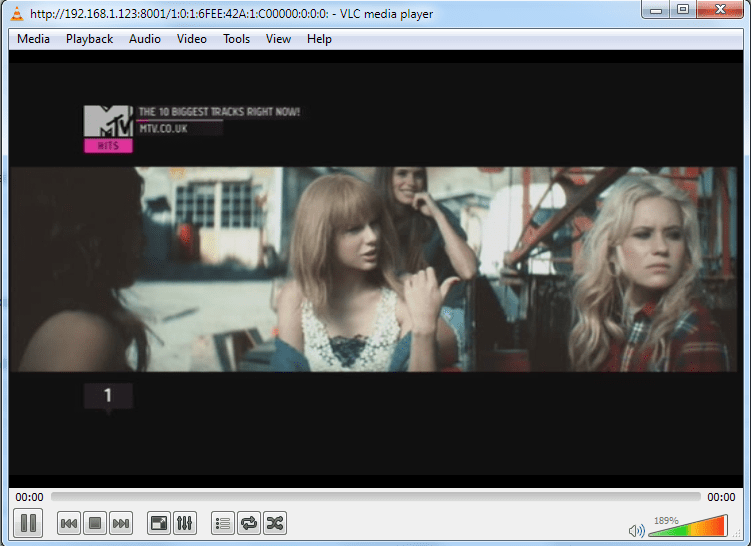Image resolution: width=751 pixels, height=546 pixels.
Task: Toggle fullscreen video mode
Action: [159, 522]
